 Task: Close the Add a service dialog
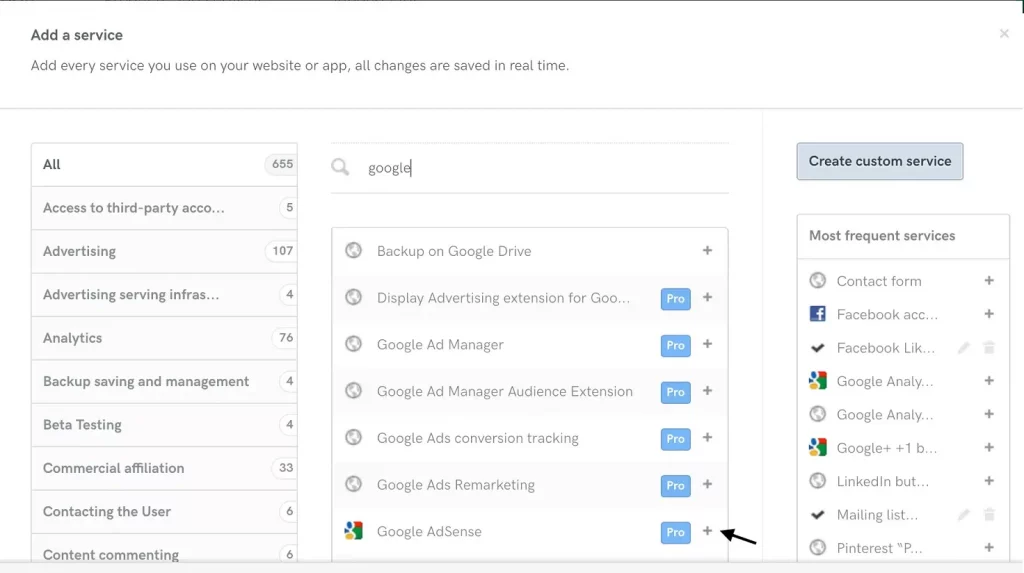(1004, 33)
